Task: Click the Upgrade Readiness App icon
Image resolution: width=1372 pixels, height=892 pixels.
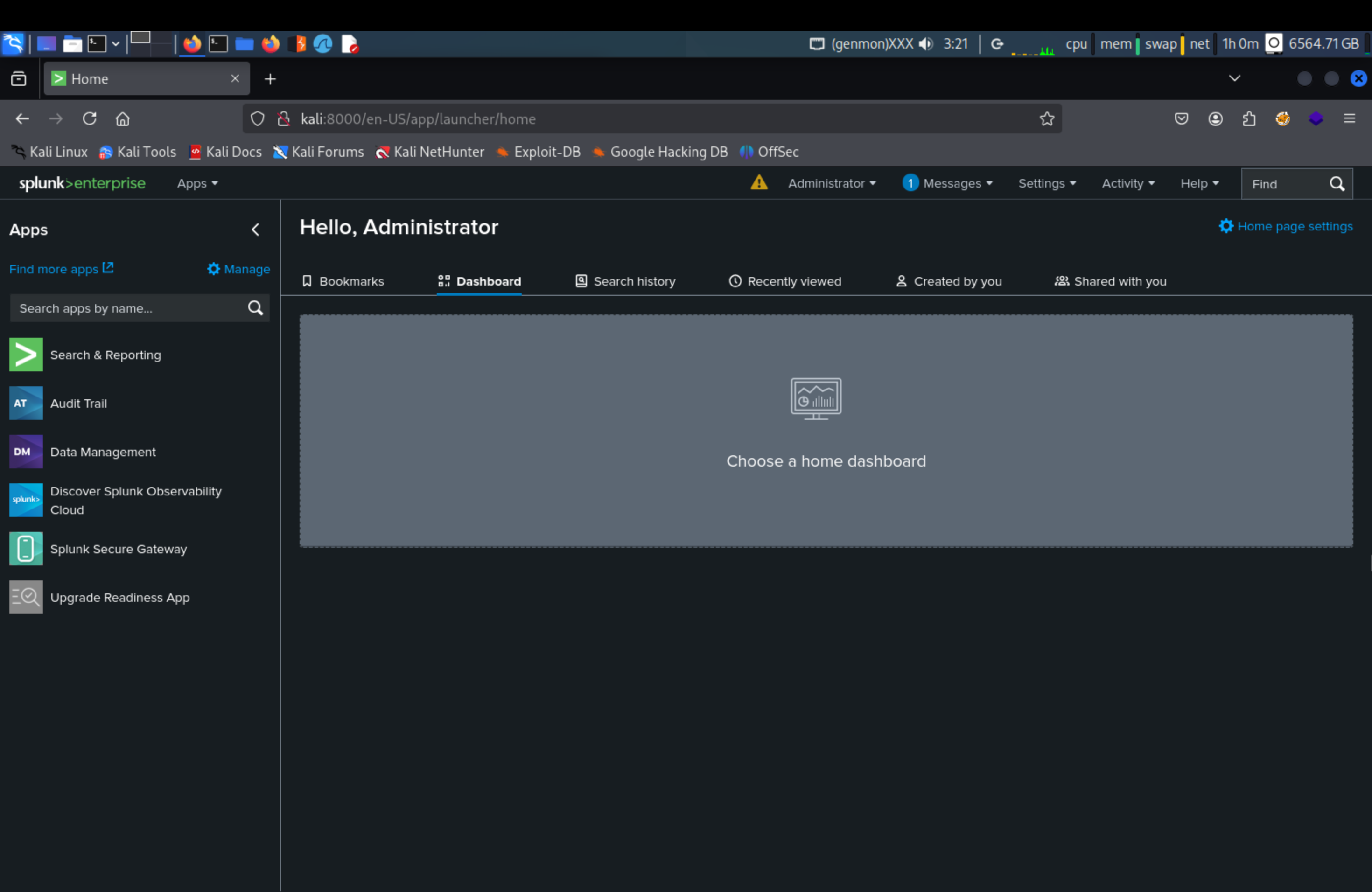Action: coord(26,597)
